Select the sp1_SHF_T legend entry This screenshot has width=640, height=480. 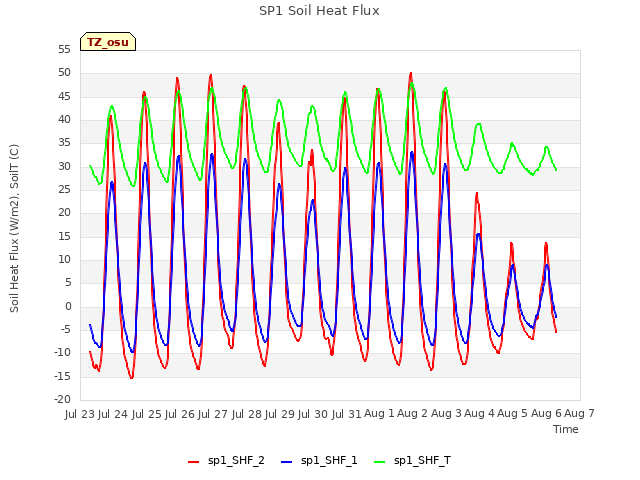coord(412,461)
